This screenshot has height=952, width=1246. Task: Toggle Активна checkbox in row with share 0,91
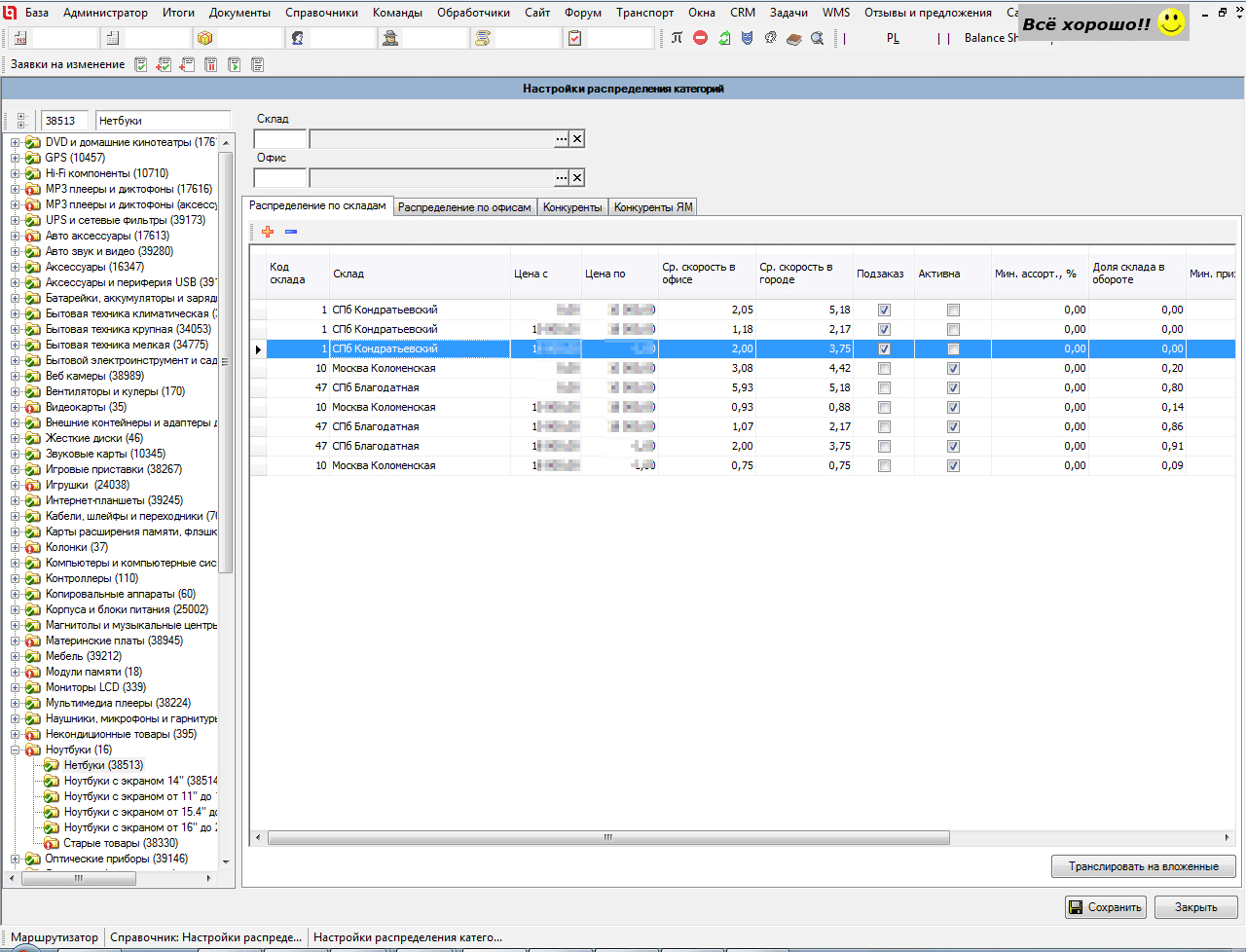(x=953, y=446)
